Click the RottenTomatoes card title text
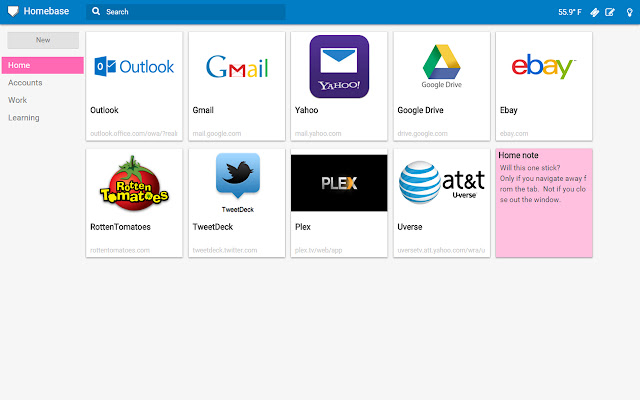This screenshot has height=400, width=640. point(120,227)
